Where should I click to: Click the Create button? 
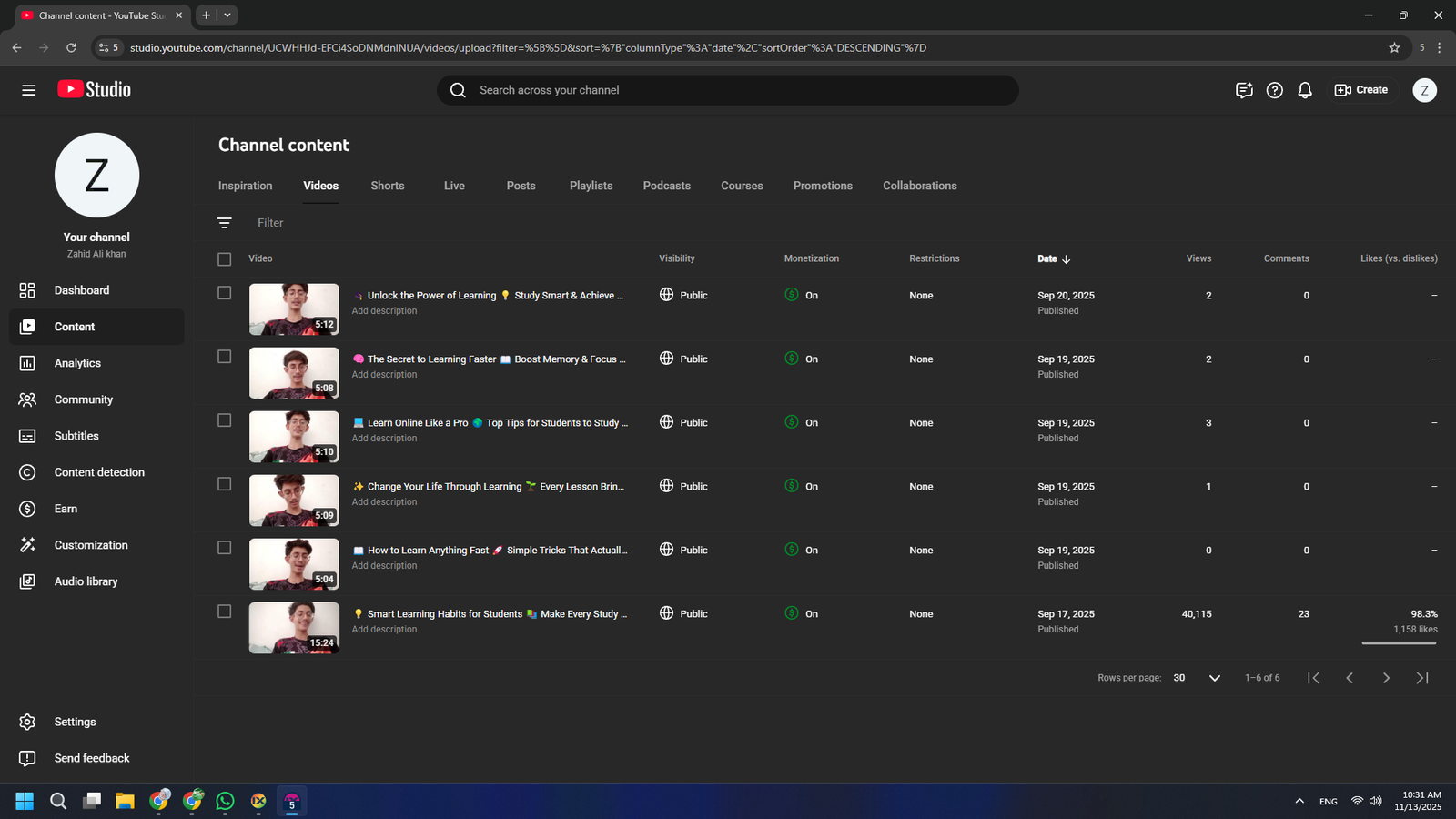click(x=1361, y=90)
